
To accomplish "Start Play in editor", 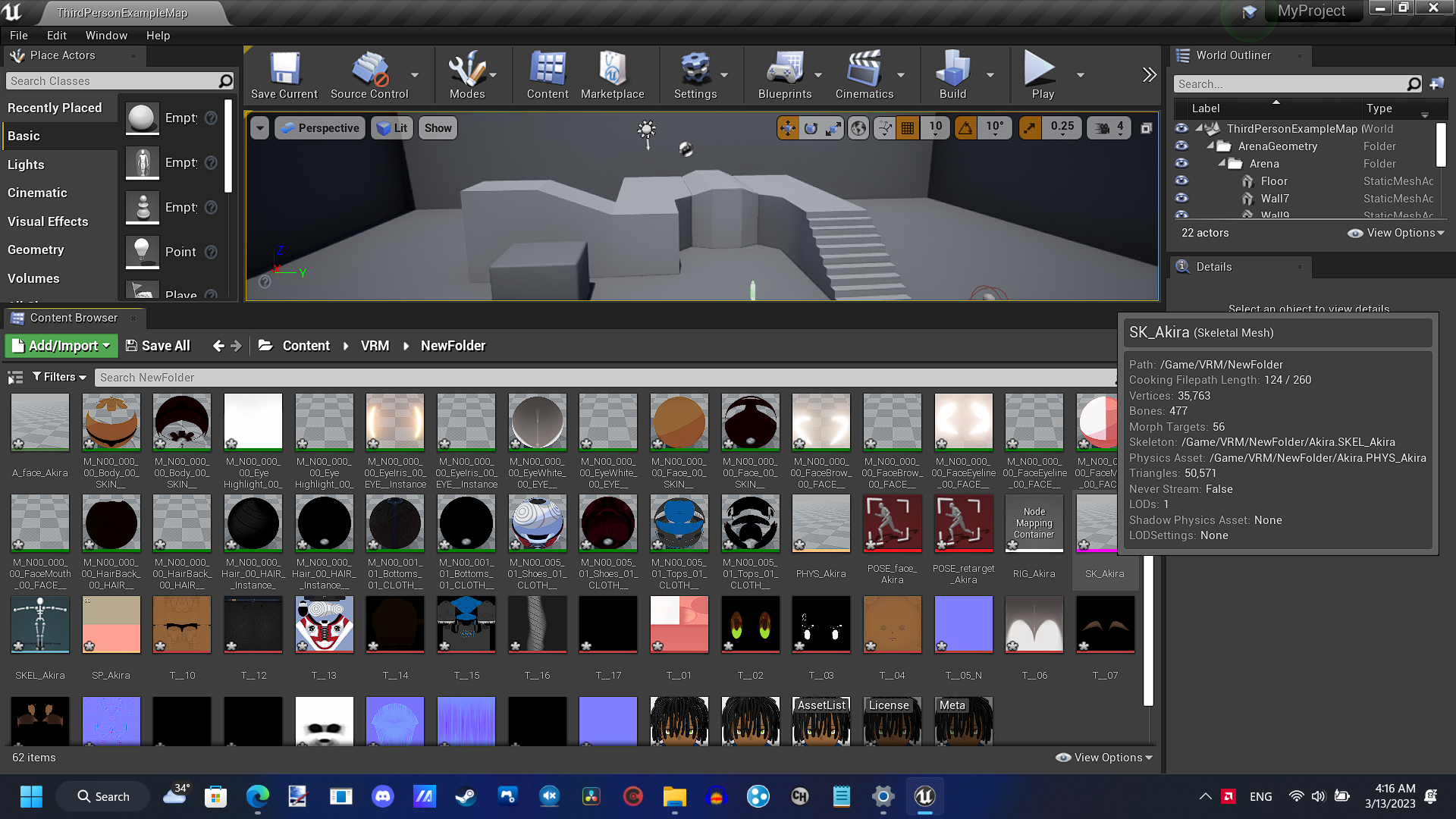I will click(x=1042, y=75).
